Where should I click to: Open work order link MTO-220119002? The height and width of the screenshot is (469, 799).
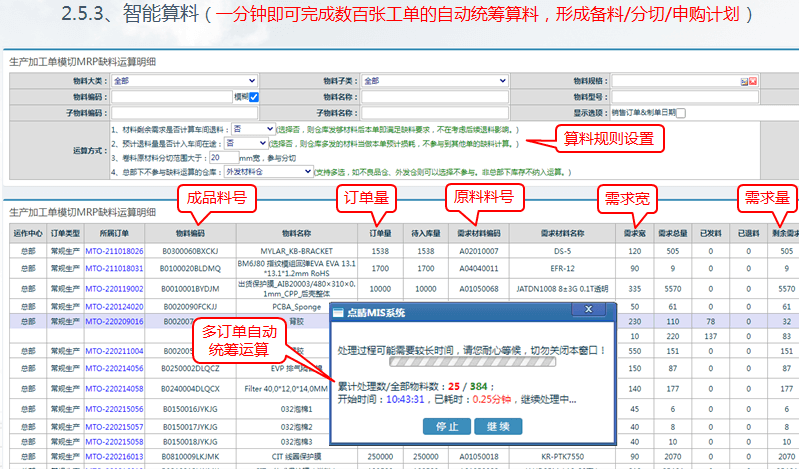click(113, 287)
